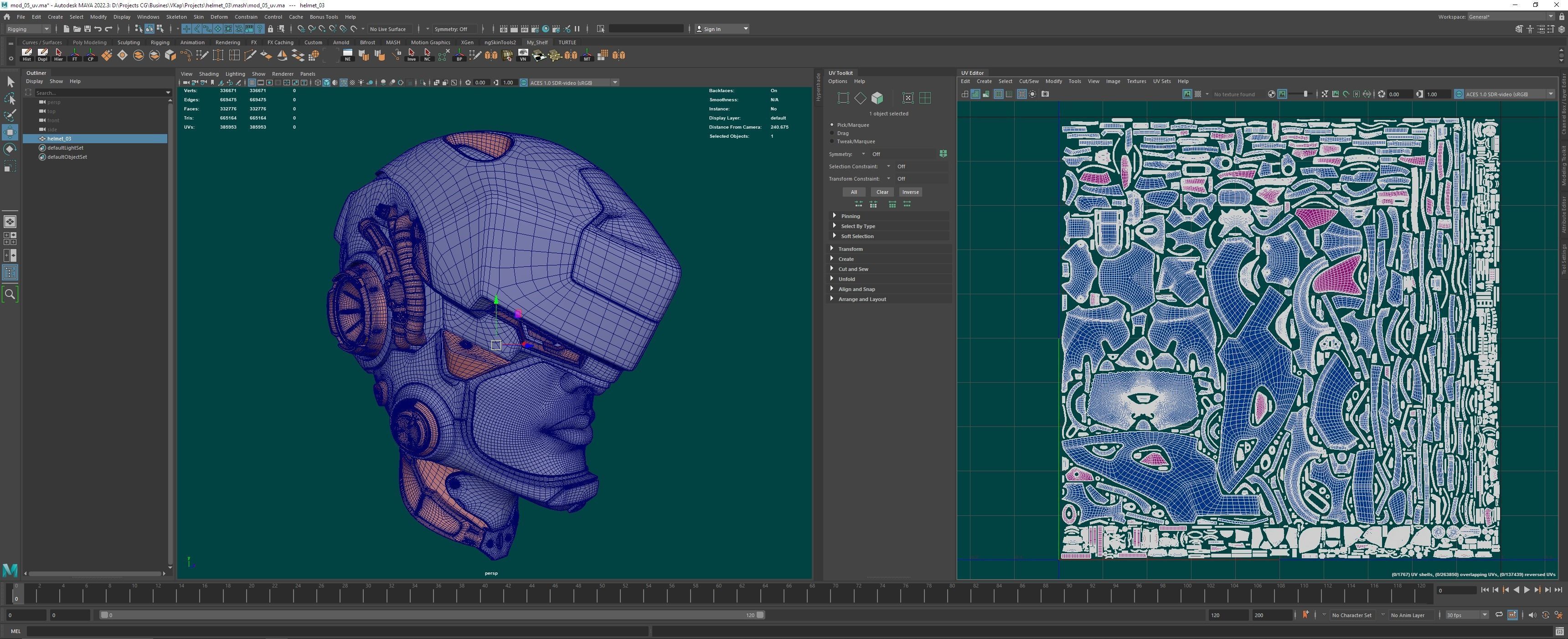Image resolution: width=1568 pixels, height=639 pixels.
Task: Toggle checker map display in UV Editor
Action: coord(1198,94)
